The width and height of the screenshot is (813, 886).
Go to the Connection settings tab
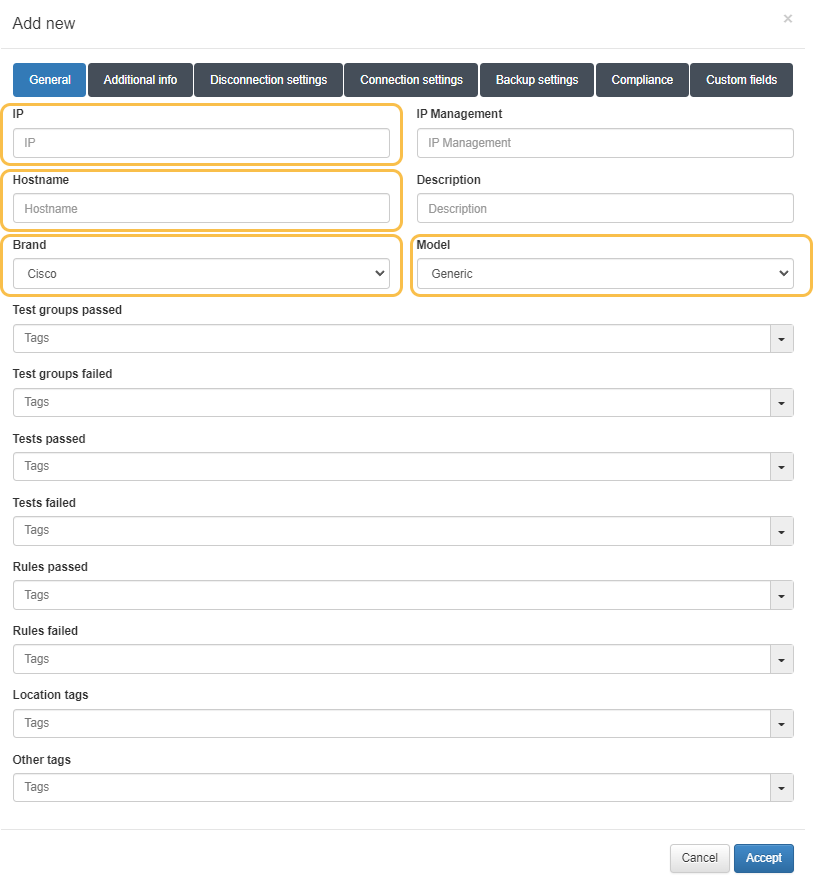coord(411,80)
